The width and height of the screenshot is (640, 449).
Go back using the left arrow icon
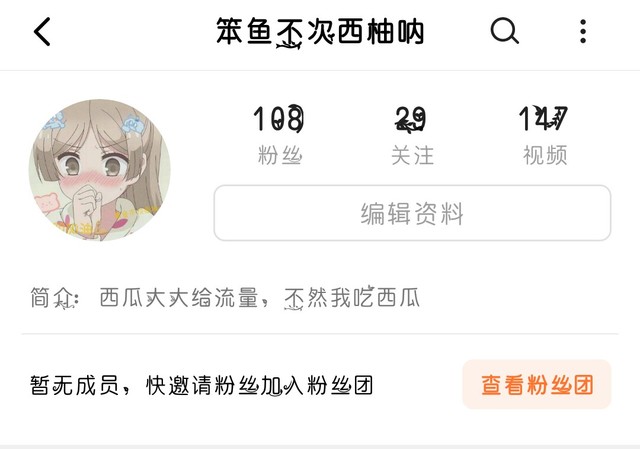pos(42,31)
